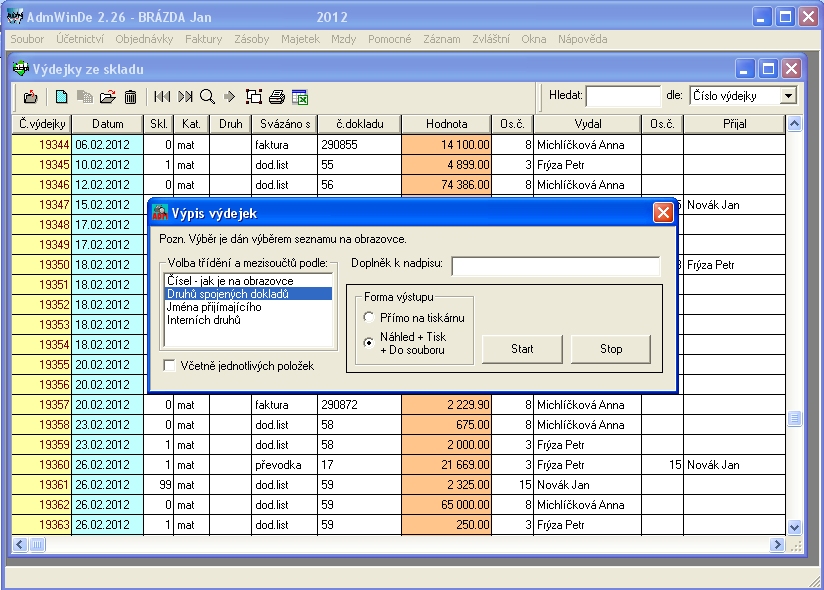The height and width of the screenshot is (590, 824).
Task: Click výdejka number 19363 cell
Action: pos(42,524)
